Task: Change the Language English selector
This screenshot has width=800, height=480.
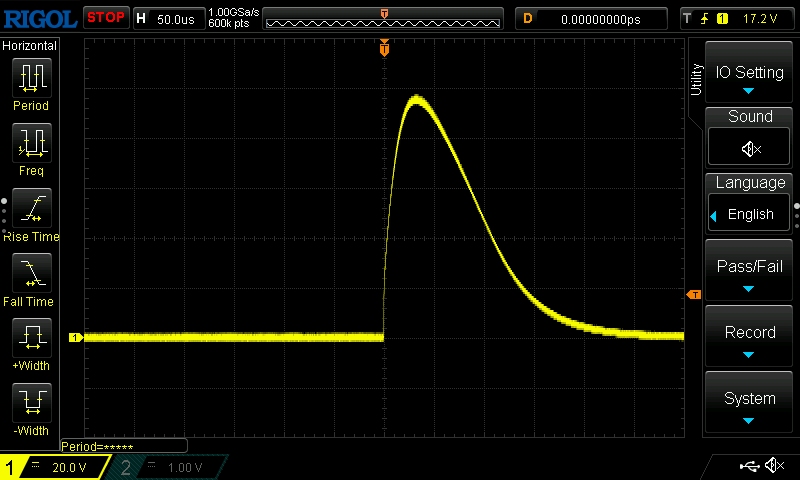Action: point(750,213)
